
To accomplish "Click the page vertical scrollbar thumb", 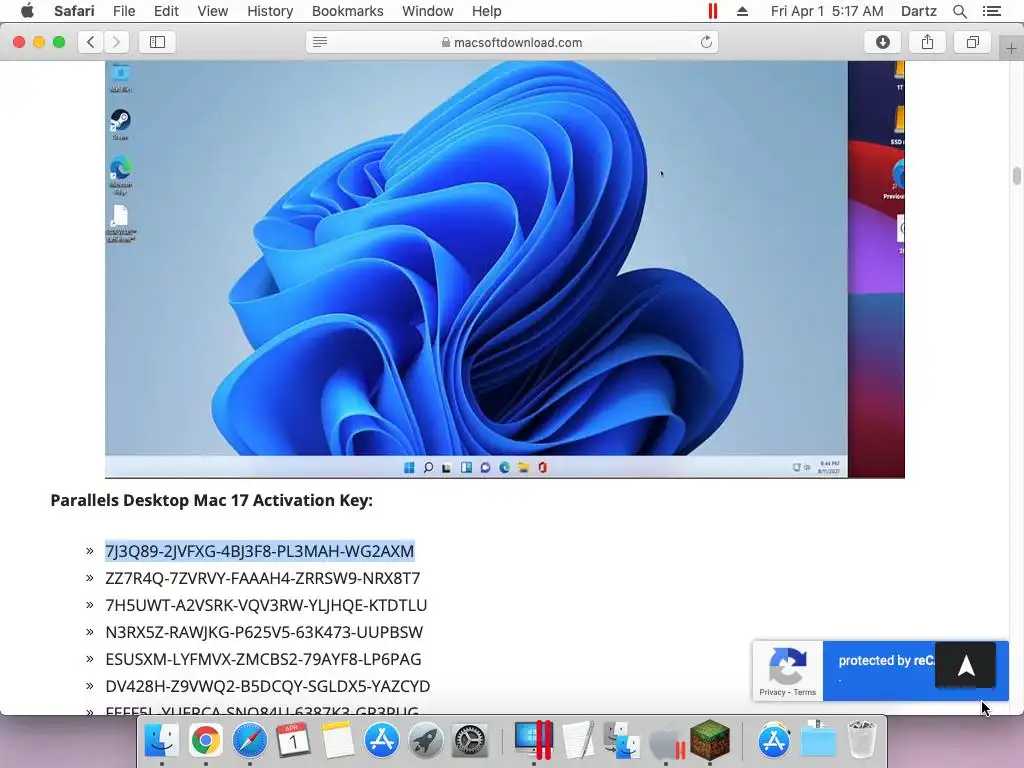I will click(x=1016, y=176).
